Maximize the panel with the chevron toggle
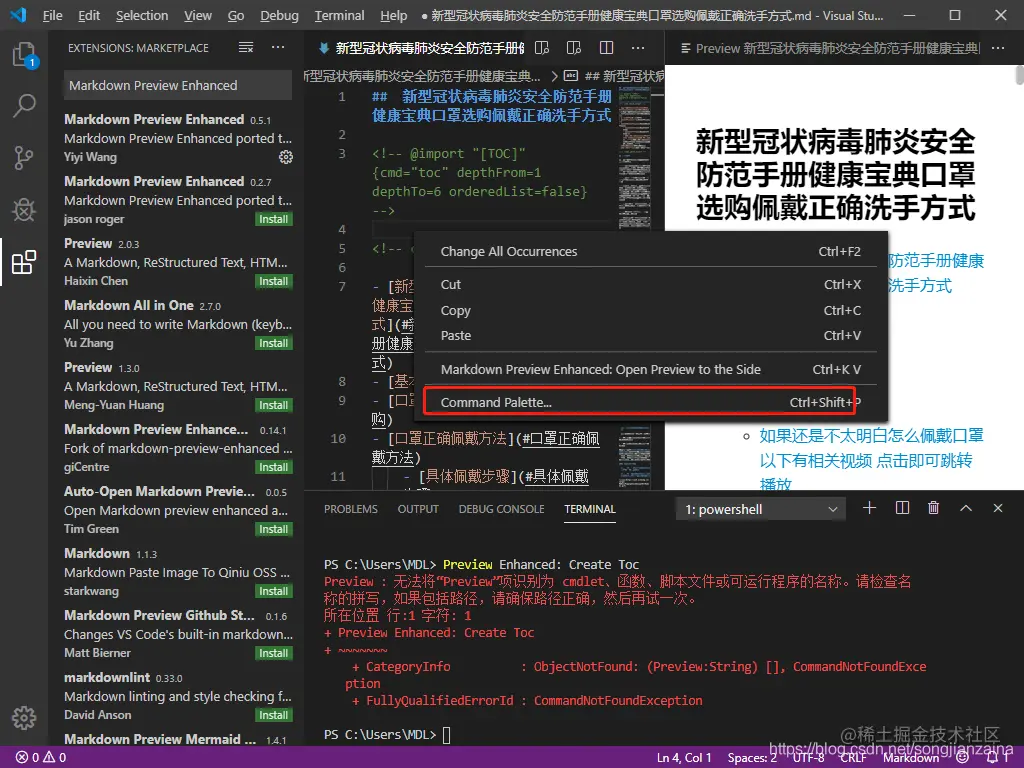The height and width of the screenshot is (768, 1024). pos(965,508)
